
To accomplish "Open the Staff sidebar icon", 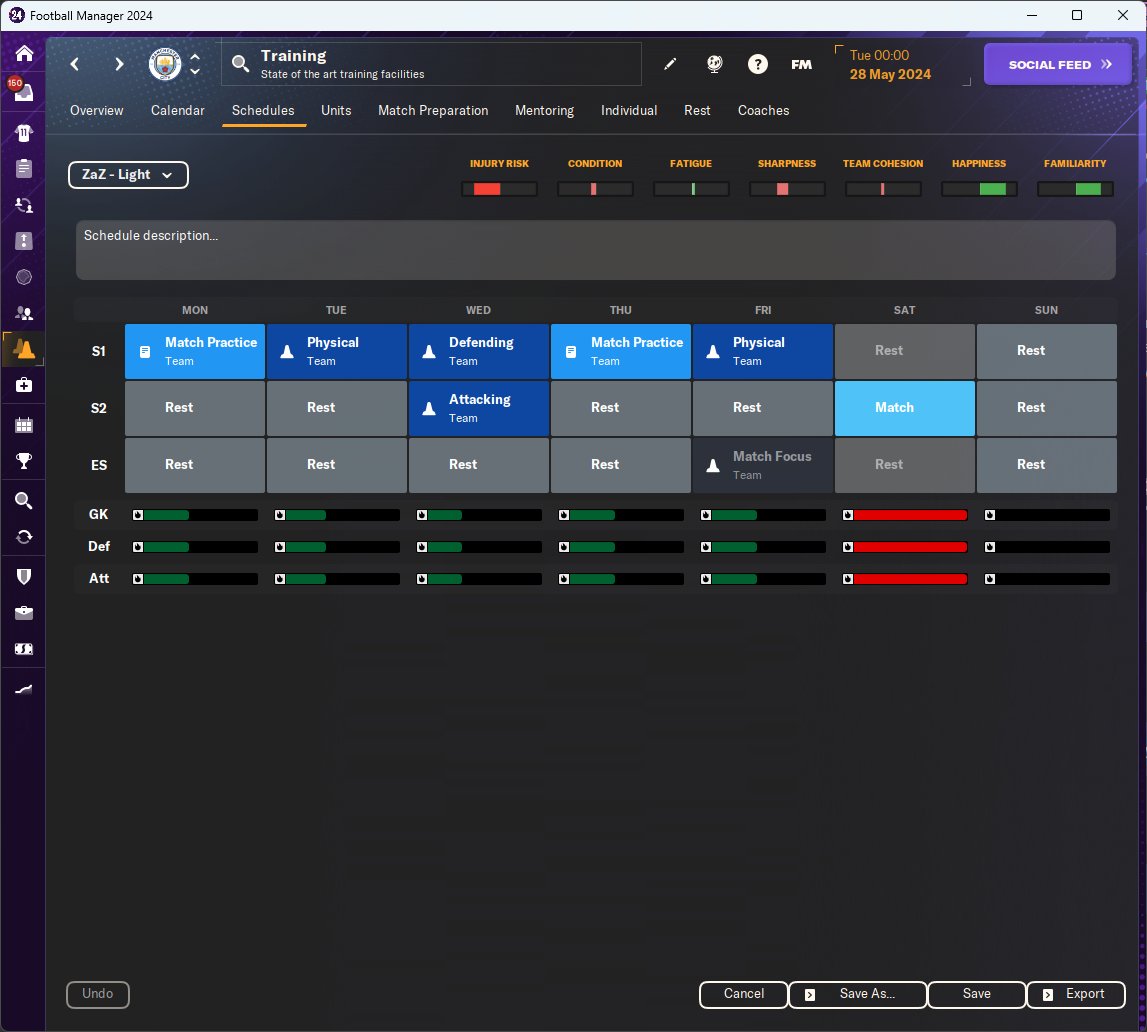I will click(x=23, y=313).
